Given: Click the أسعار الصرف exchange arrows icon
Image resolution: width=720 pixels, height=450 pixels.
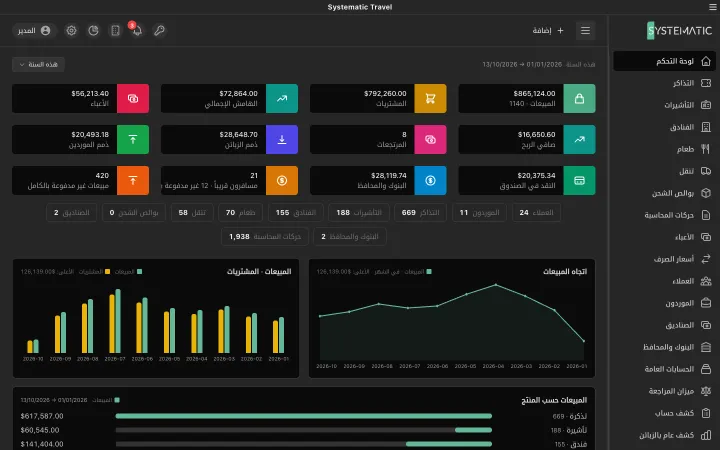Looking at the screenshot, I should click(x=706, y=259).
